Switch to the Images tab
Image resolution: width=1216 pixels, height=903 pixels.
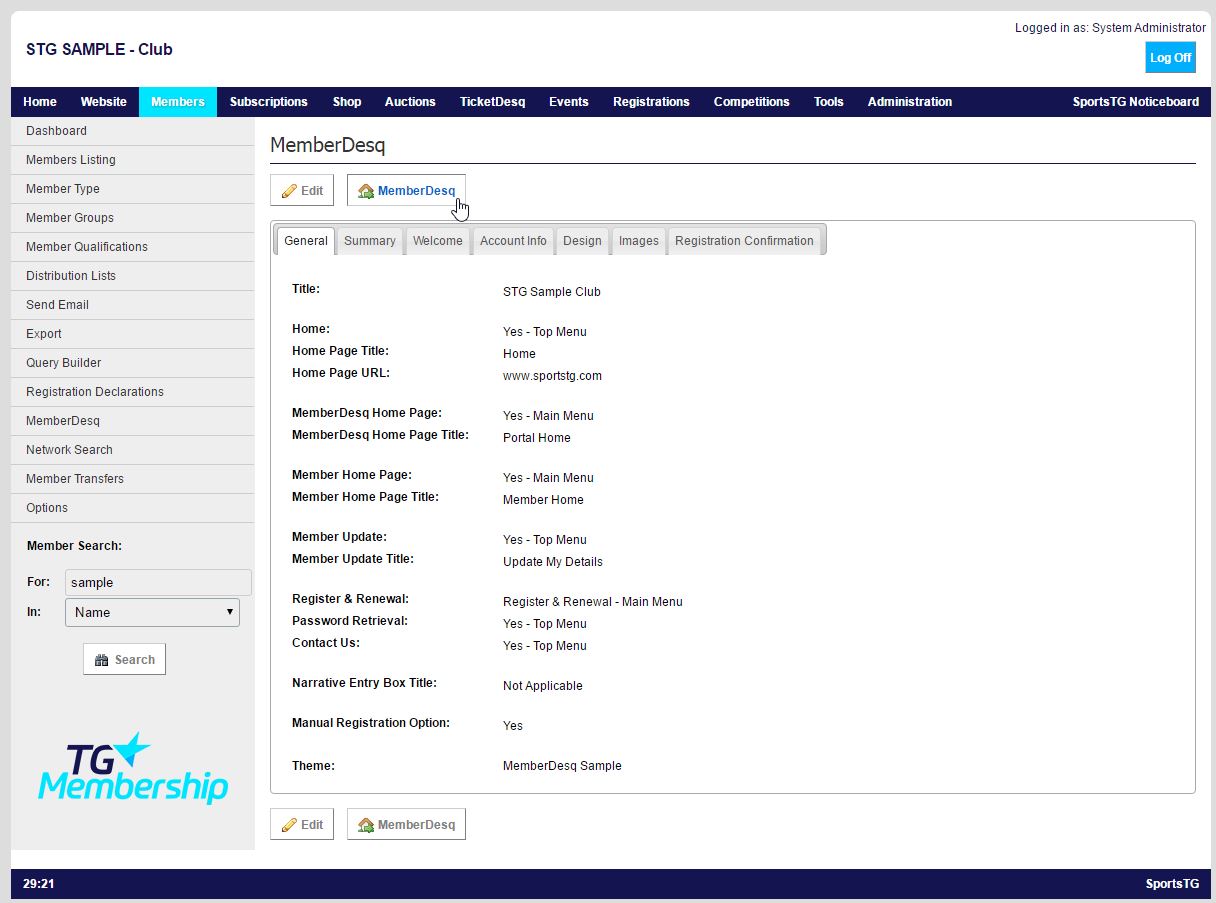(x=639, y=241)
